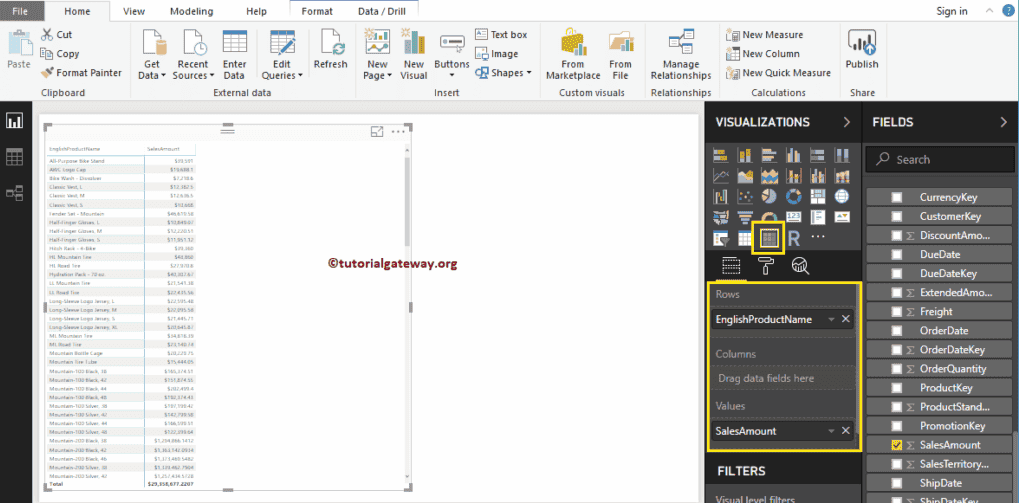This screenshot has height=503, width=1019.
Task: Choose the Line chart visualization
Action: [x=720, y=175]
